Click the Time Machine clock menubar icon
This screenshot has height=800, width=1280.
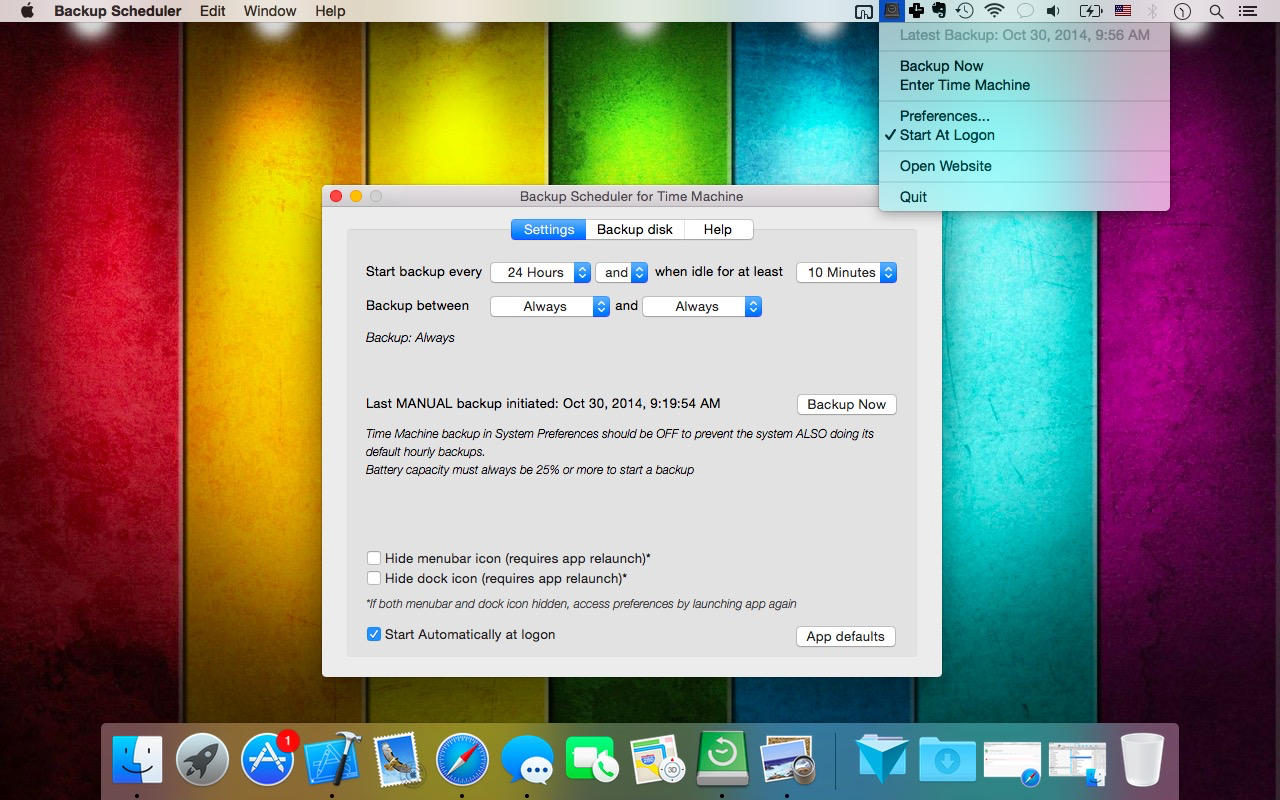coord(965,11)
